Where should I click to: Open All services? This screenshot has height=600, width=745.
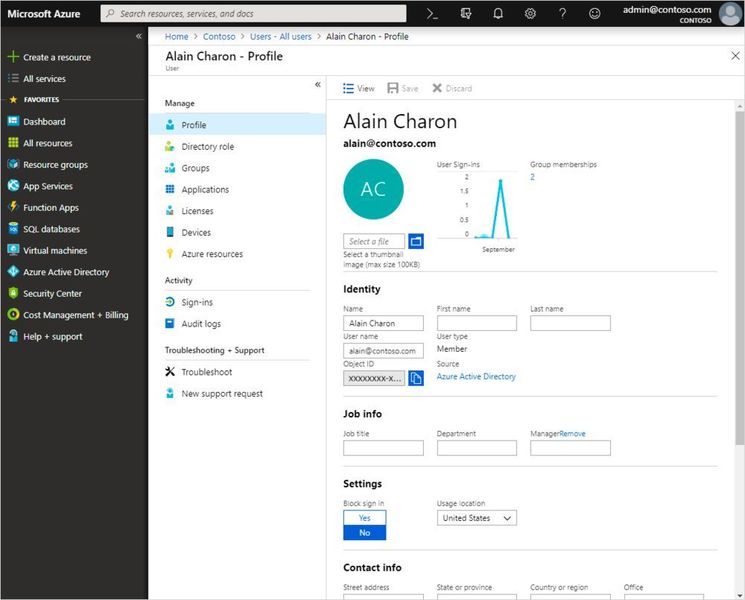click(x=38, y=78)
